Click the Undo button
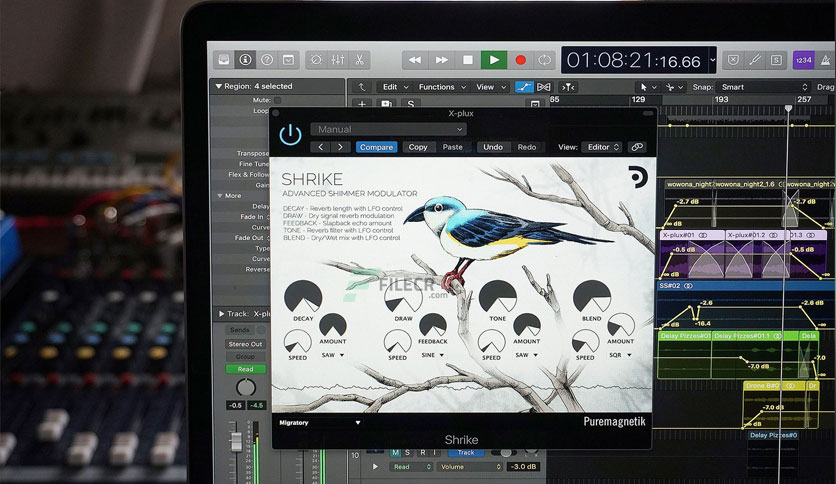This screenshot has width=836, height=484. click(493, 147)
